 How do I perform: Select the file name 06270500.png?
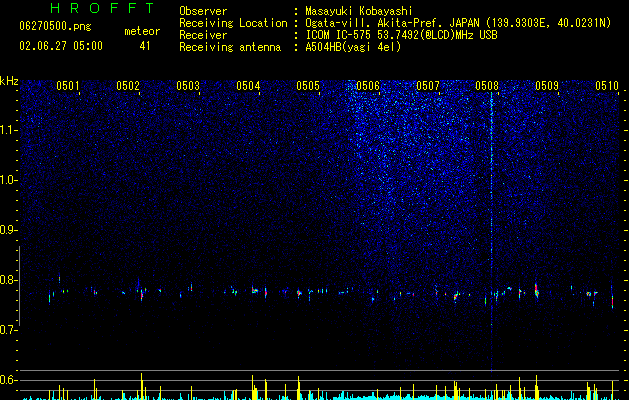coord(55,27)
